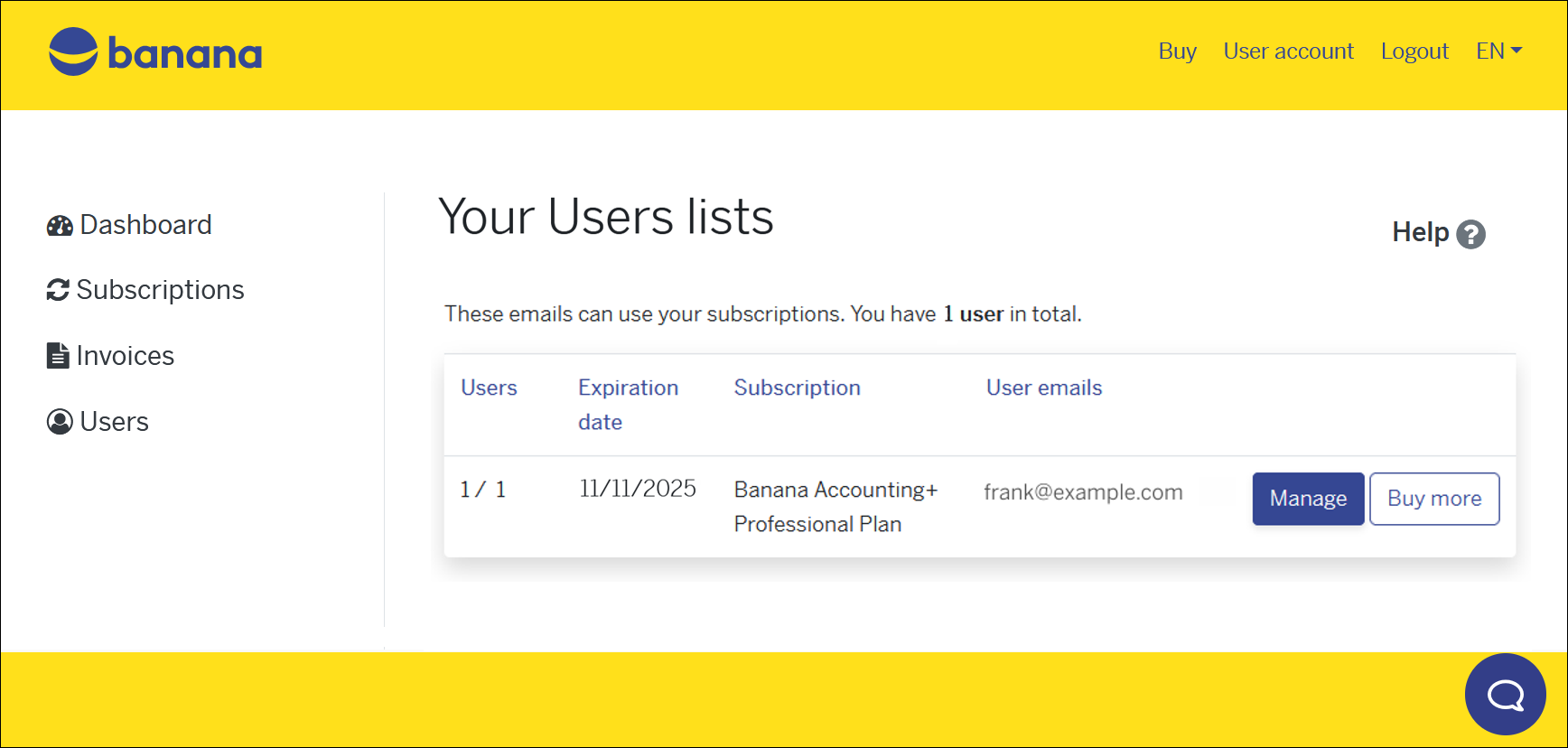Image resolution: width=1568 pixels, height=748 pixels.
Task: Click the Dashboard gauge icon
Action: 60,226
